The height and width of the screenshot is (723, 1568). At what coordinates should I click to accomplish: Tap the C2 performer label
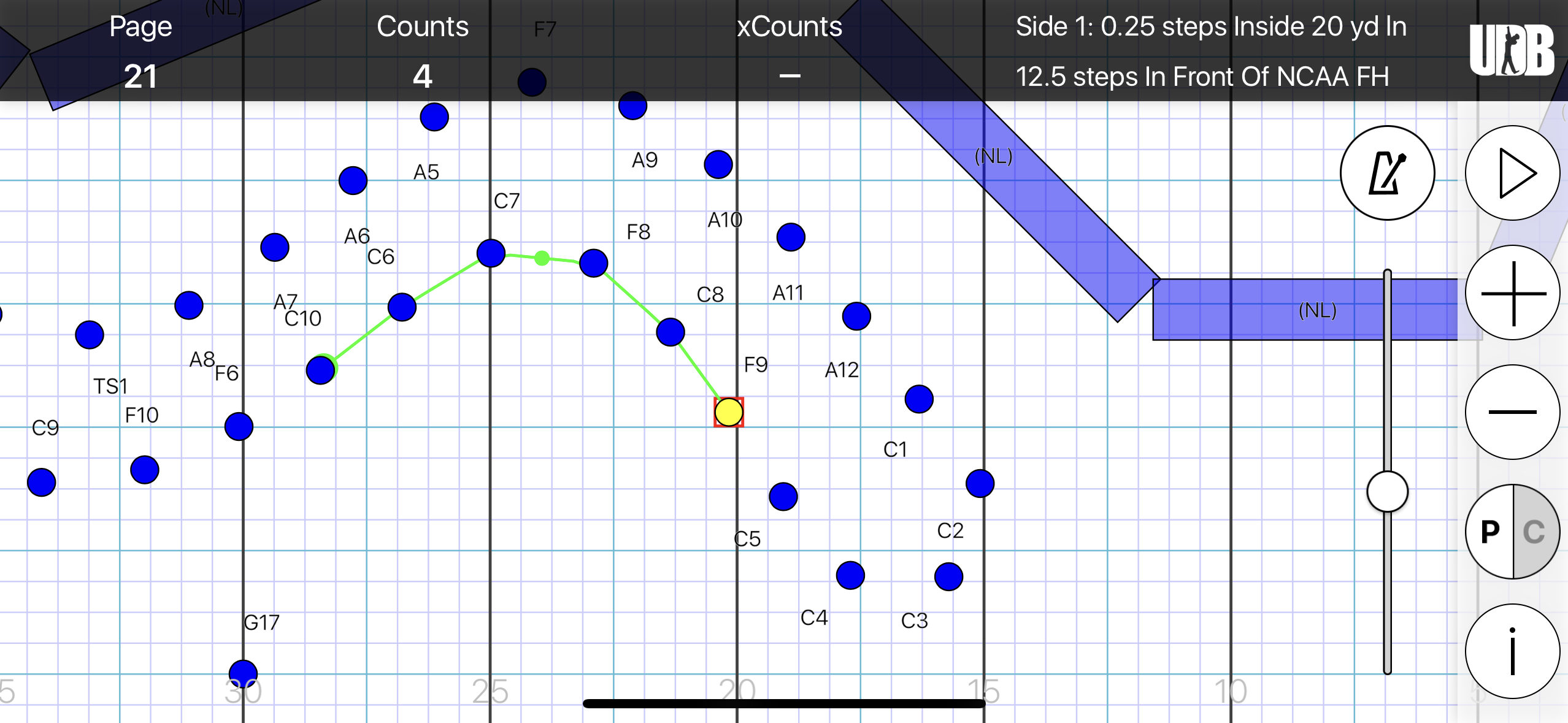coord(950,531)
